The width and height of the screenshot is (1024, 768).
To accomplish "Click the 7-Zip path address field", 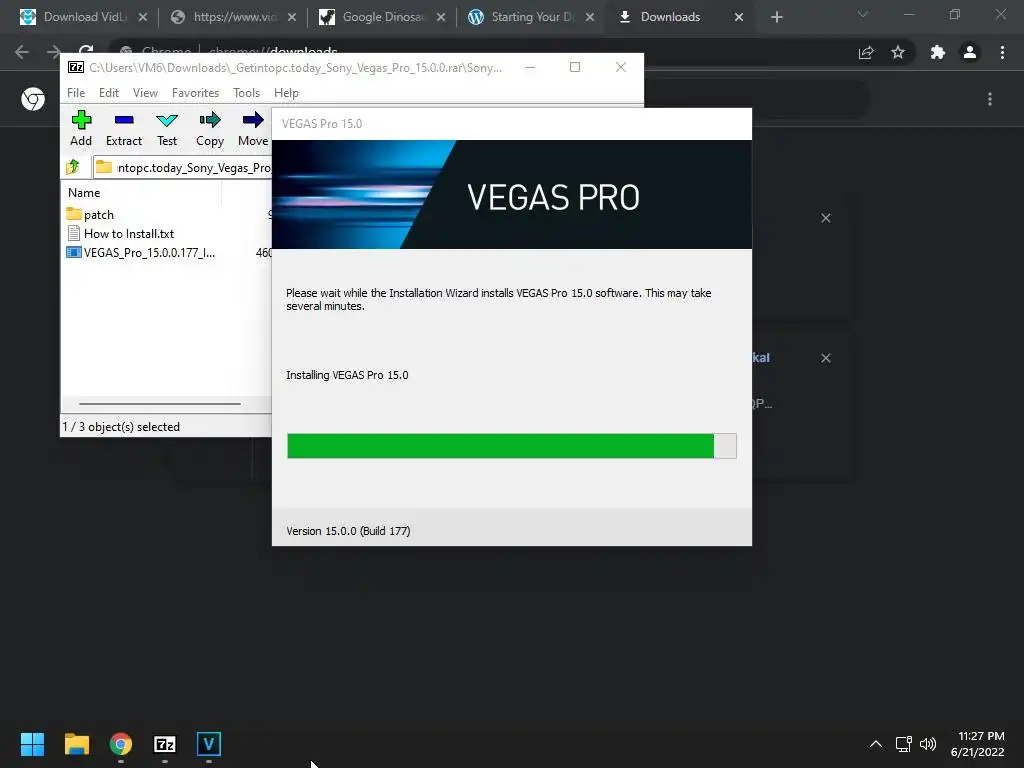I will coord(183,167).
